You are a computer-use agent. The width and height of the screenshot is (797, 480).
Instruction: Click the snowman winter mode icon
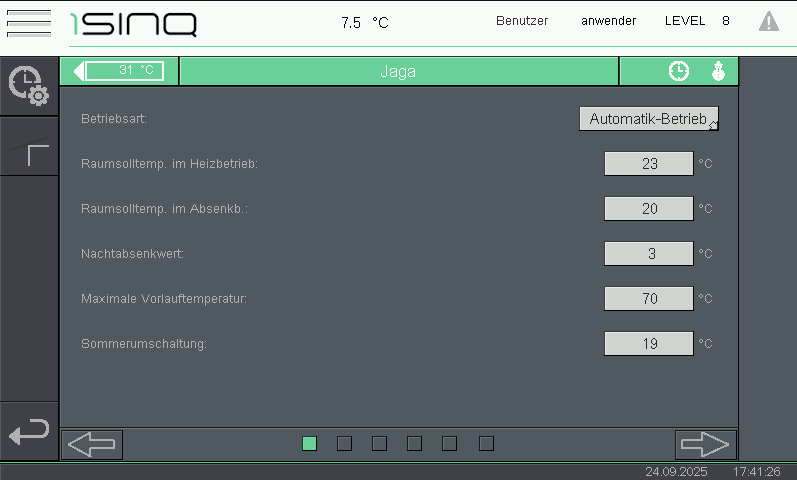717,71
